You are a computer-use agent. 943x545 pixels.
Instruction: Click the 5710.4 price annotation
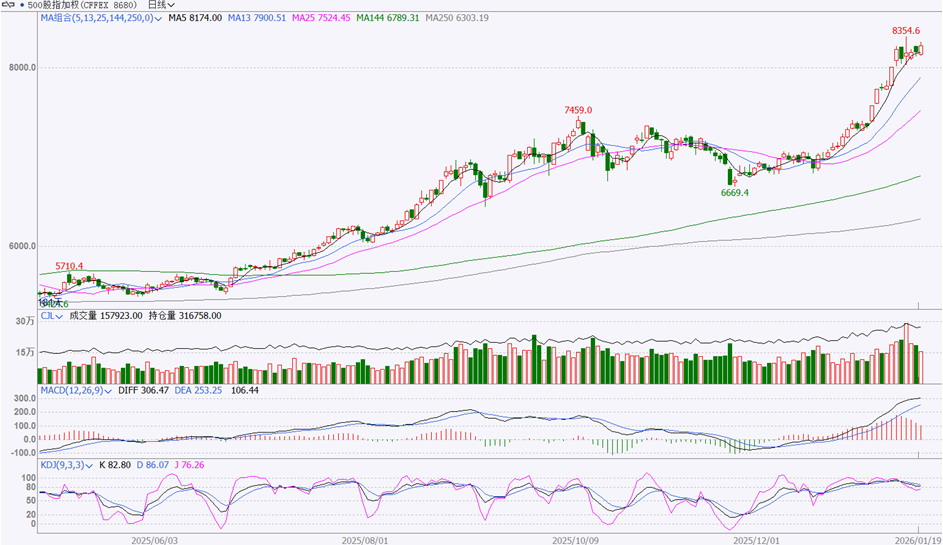69,266
